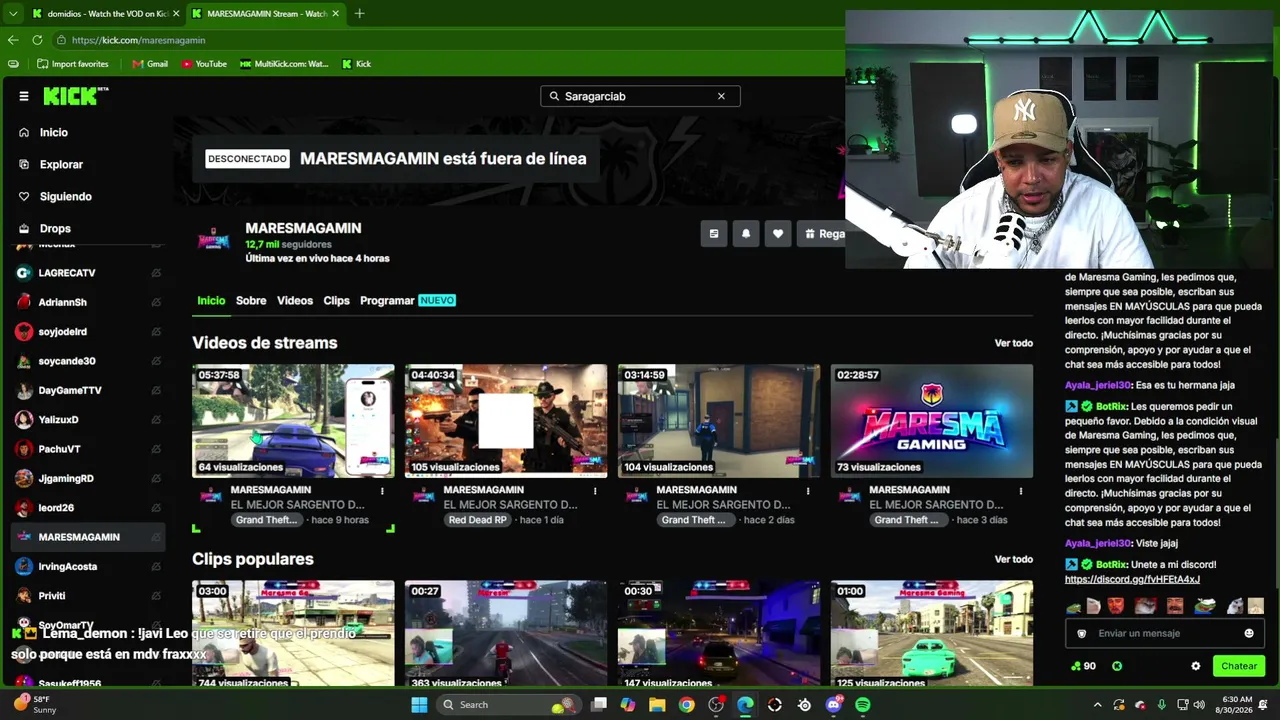Open the discord.gg link in chat
The width and height of the screenshot is (1280, 720).
pos(1132,579)
